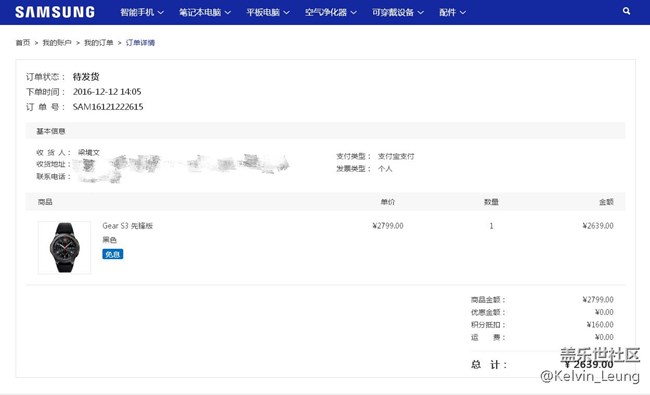Image resolution: width=650 pixels, height=395 pixels.
Task: Expand the chevron next to 智能手机
Action: pos(160,13)
